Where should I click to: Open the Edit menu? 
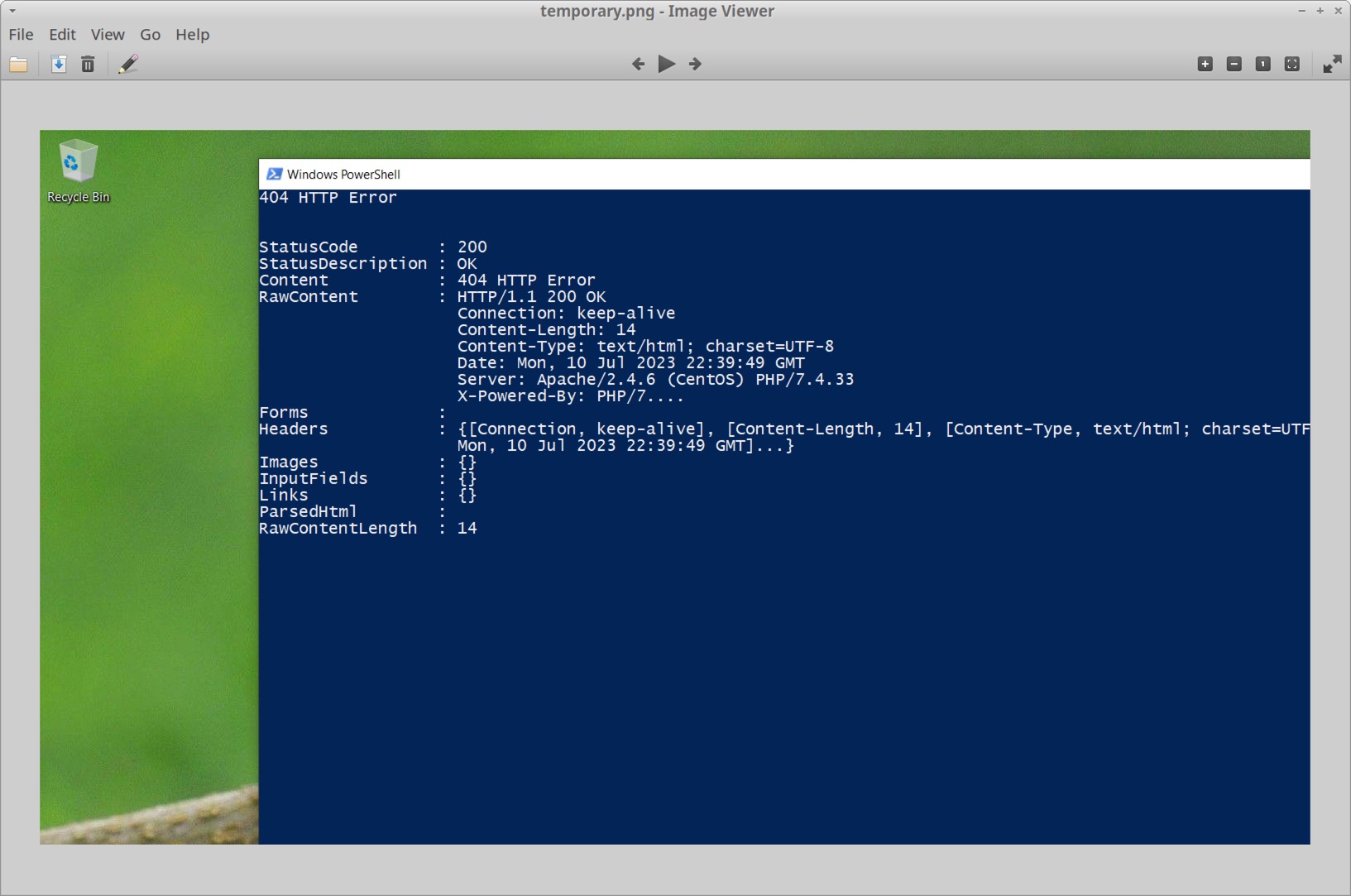pyautogui.click(x=62, y=35)
